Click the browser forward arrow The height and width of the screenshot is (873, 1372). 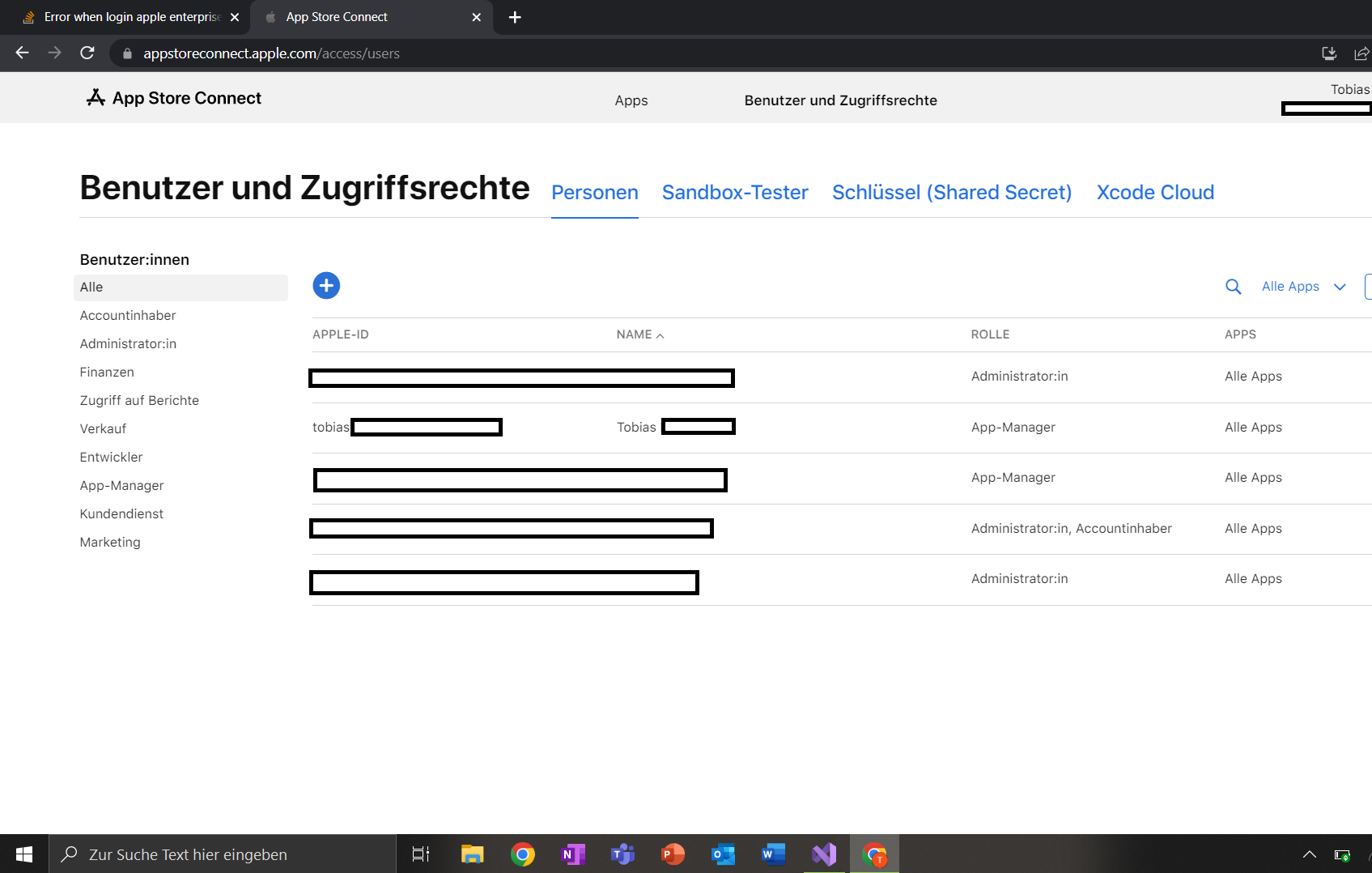pyautogui.click(x=54, y=53)
